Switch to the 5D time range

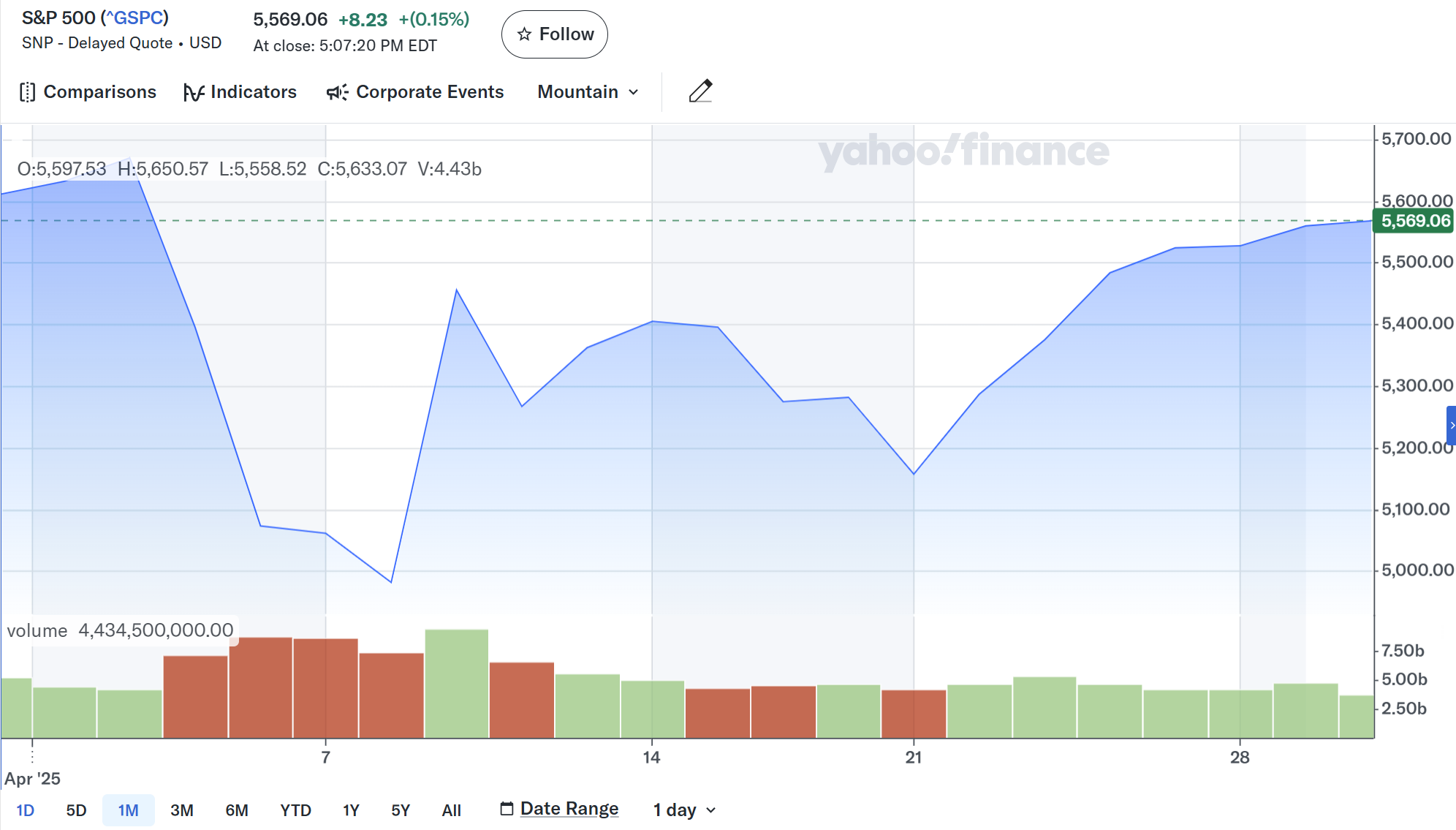coord(76,810)
